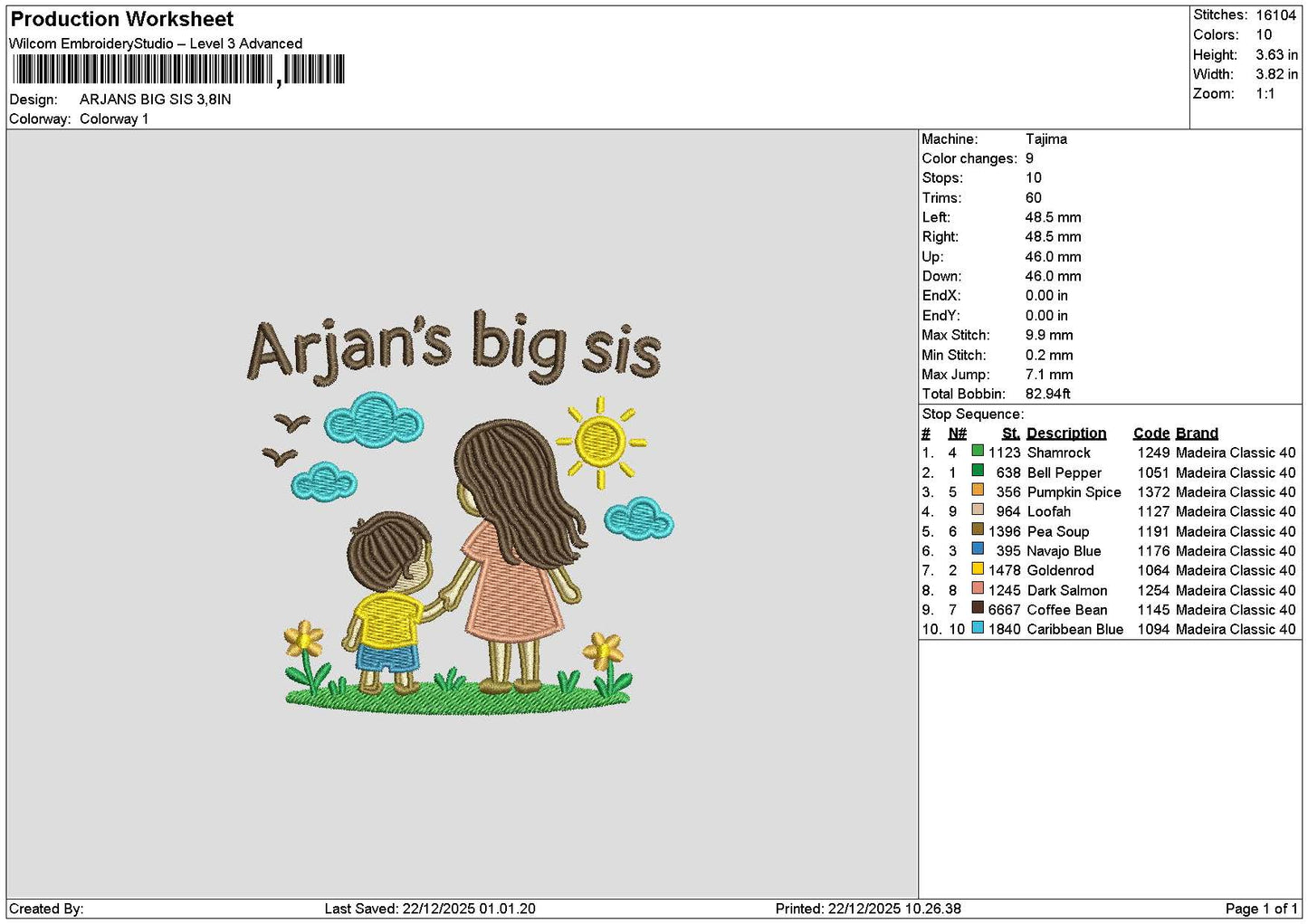Viewport: 1308px width, 924px height.
Task: Click the Total Bobbin value 82.94ft
Action: pos(1048,394)
